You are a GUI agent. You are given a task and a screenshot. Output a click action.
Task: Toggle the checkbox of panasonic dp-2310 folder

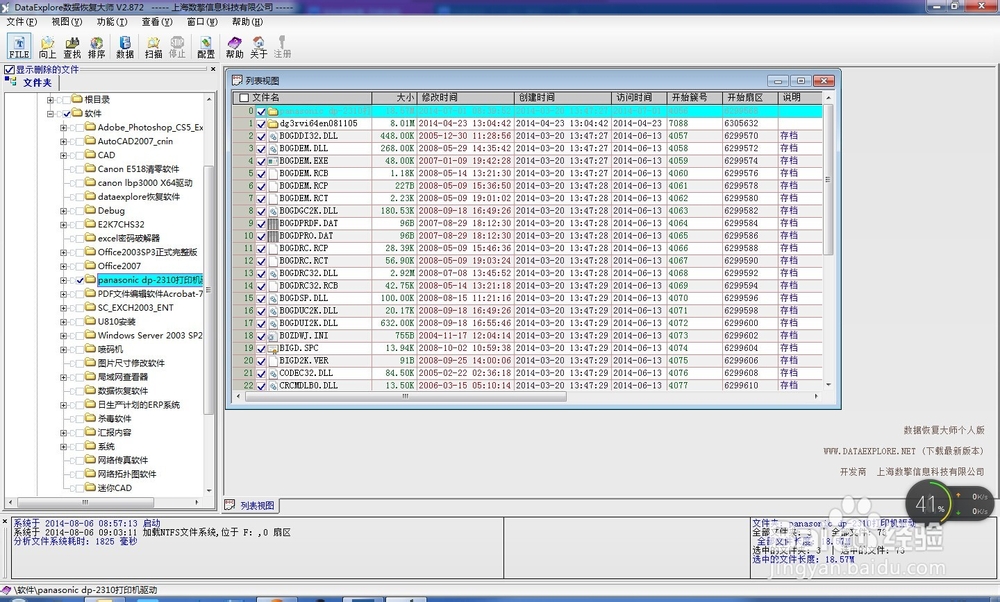point(80,280)
